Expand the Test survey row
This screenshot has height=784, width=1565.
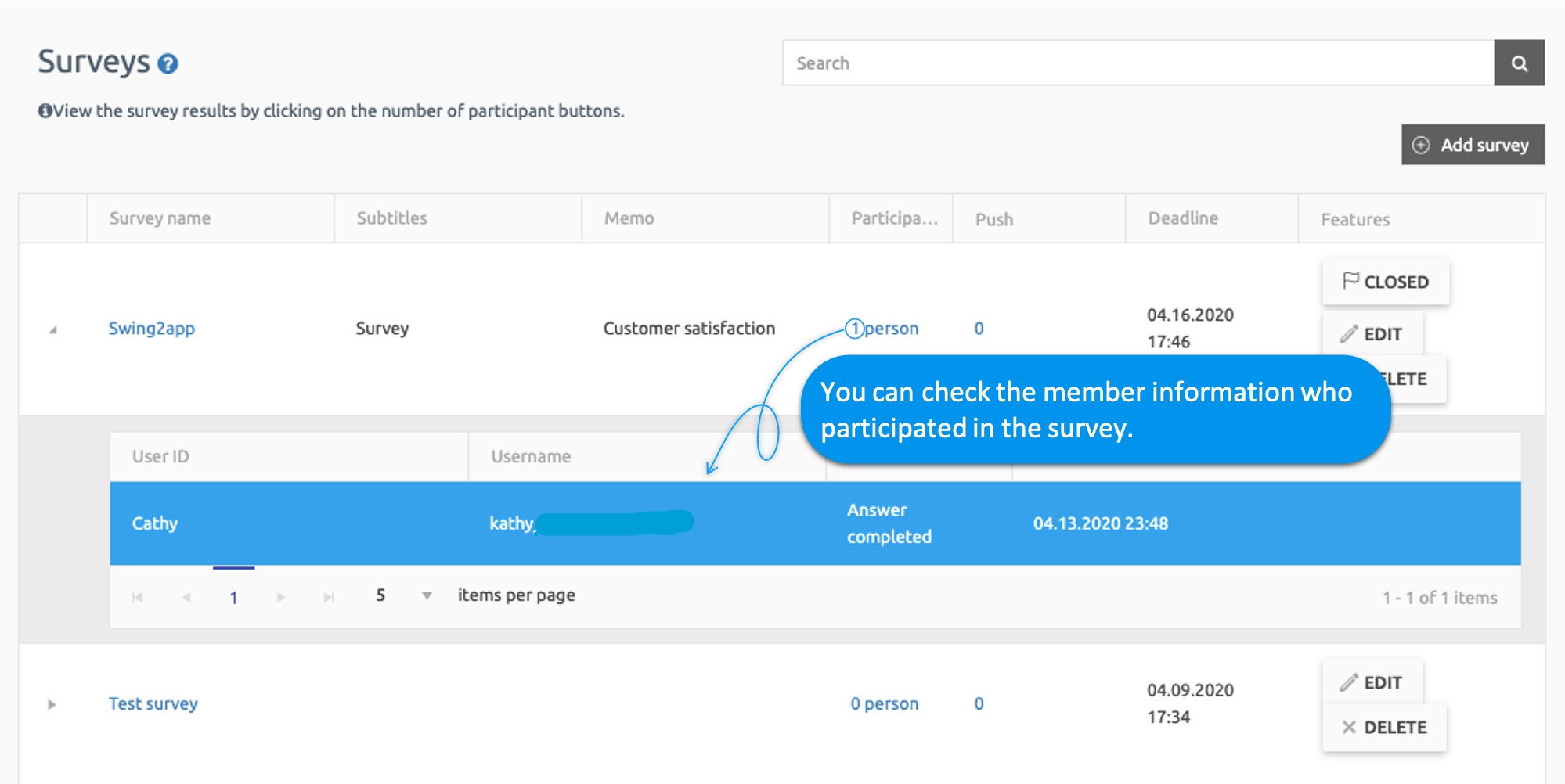(52, 704)
